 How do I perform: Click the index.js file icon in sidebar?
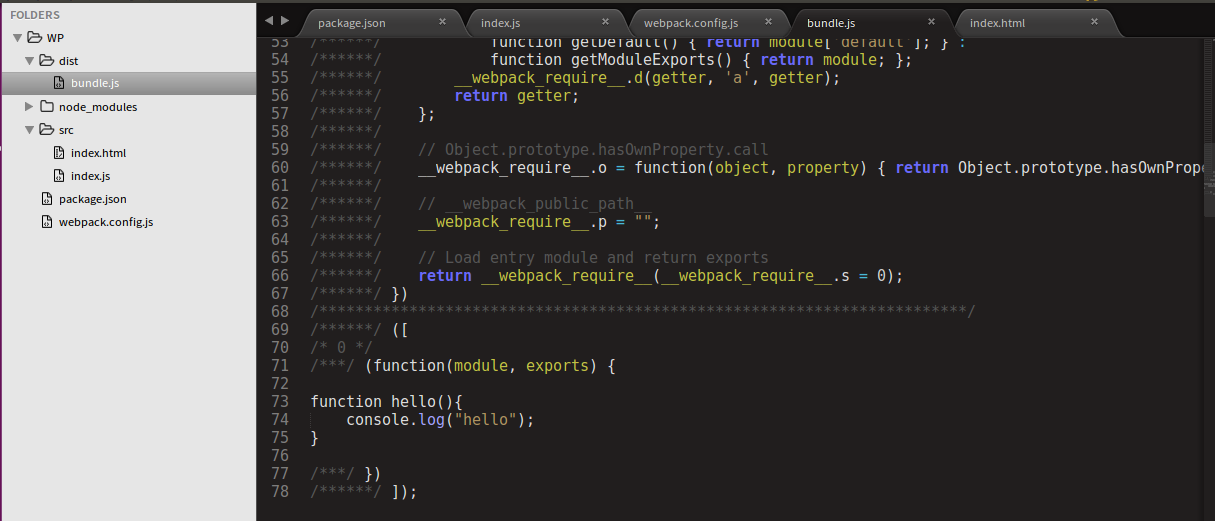click(x=59, y=176)
